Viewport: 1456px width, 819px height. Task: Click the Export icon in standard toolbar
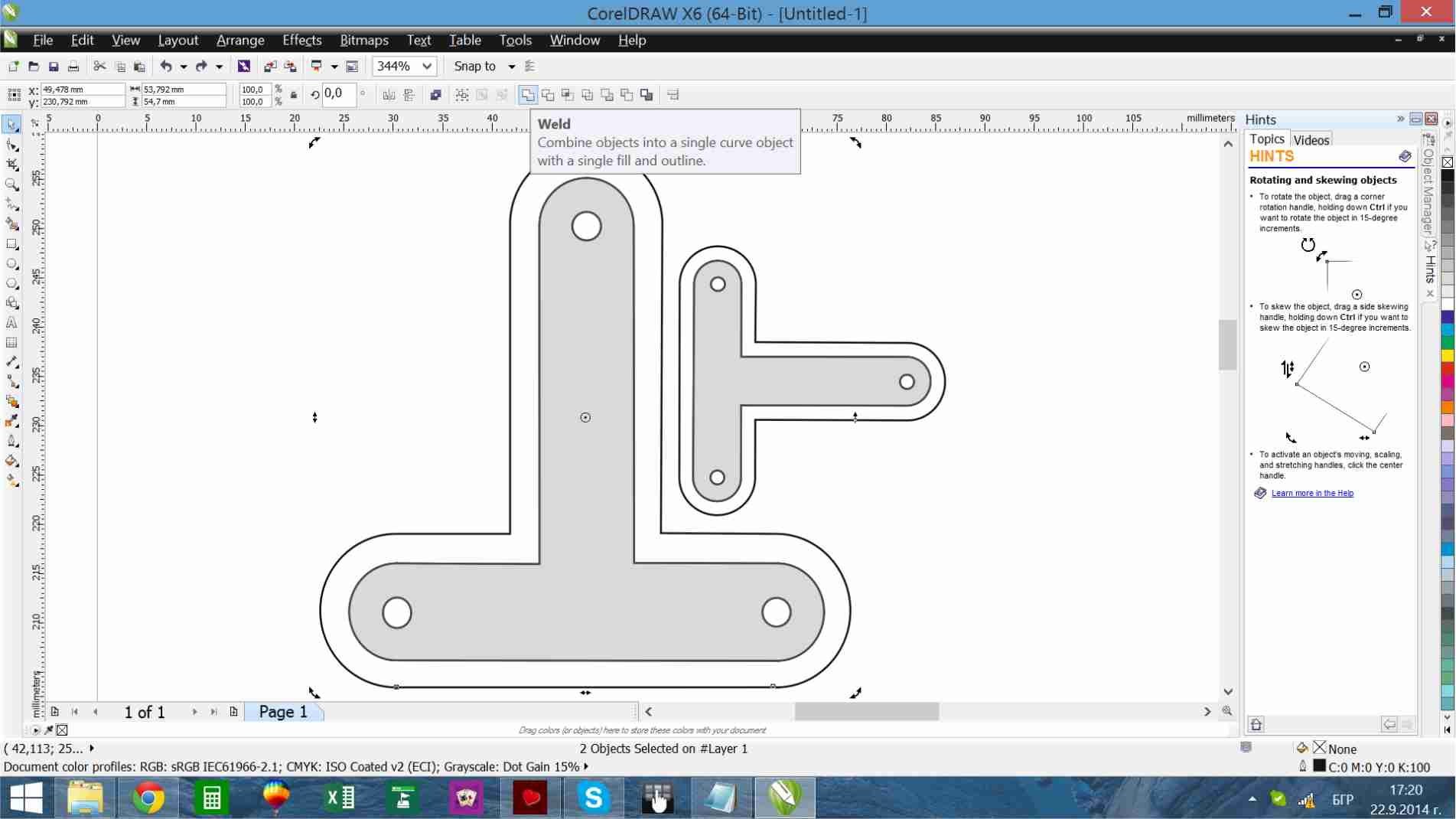(290, 67)
